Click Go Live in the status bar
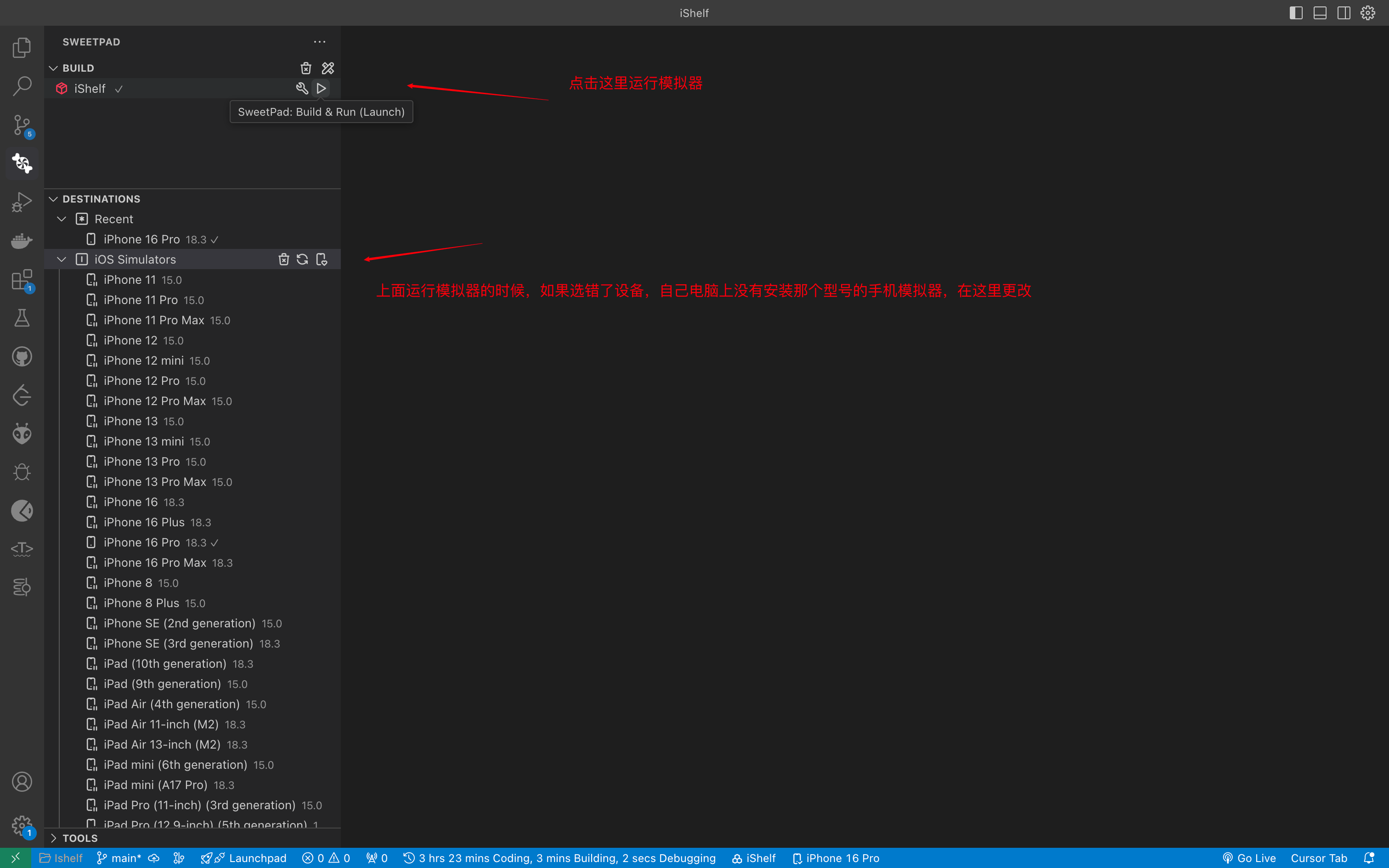1389x868 pixels. [1249, 858]
